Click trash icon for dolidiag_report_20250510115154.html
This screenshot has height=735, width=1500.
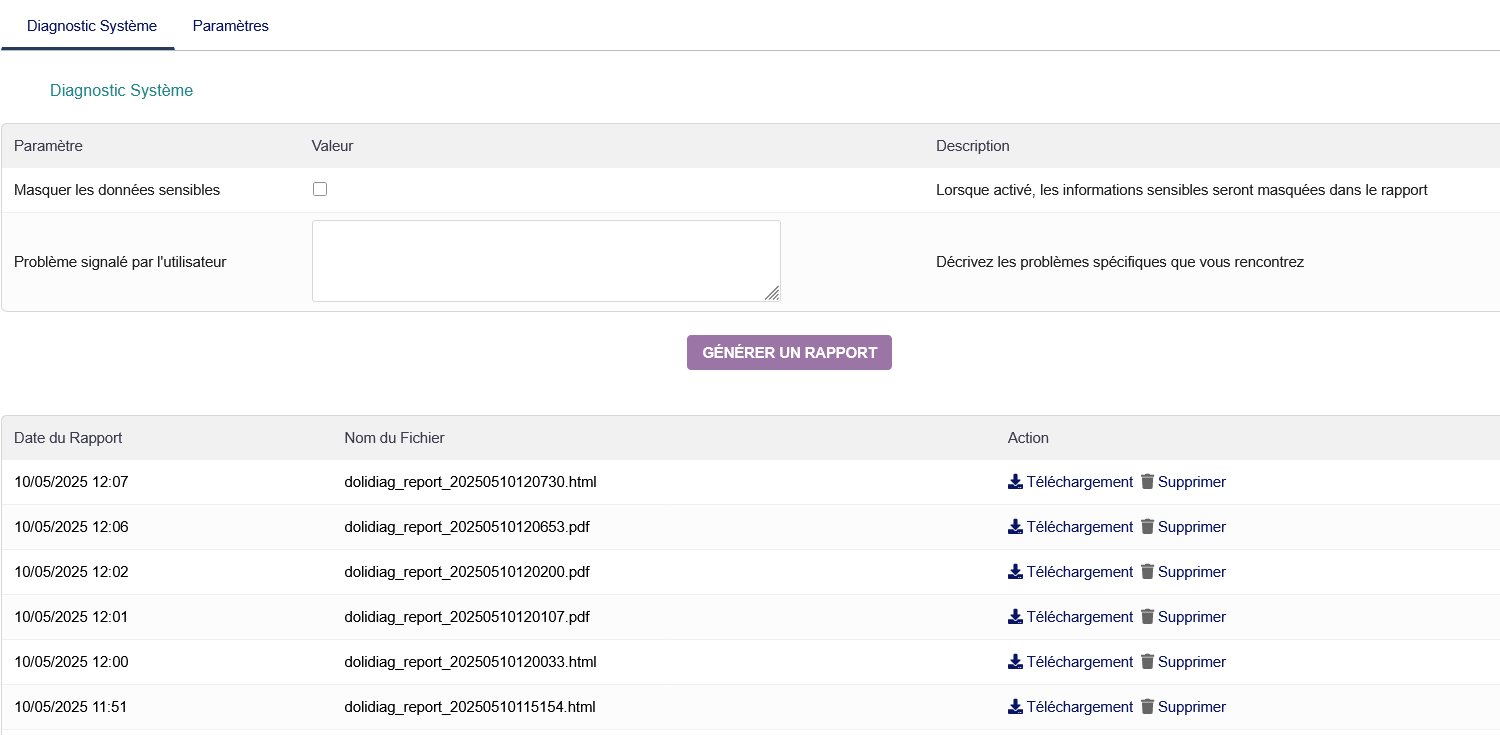click(x=1147, y=707)
